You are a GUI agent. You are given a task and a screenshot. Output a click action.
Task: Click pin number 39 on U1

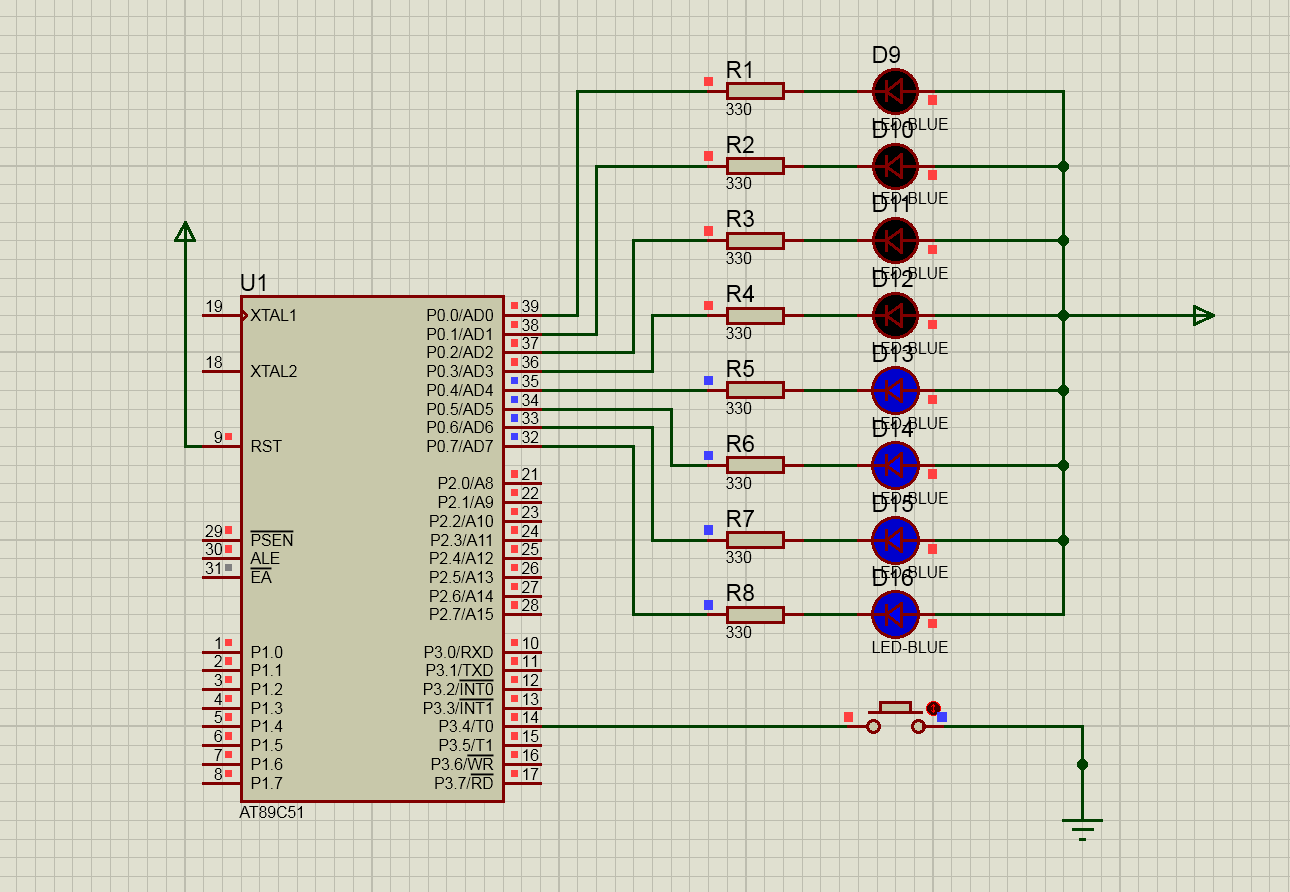(530, 306)
